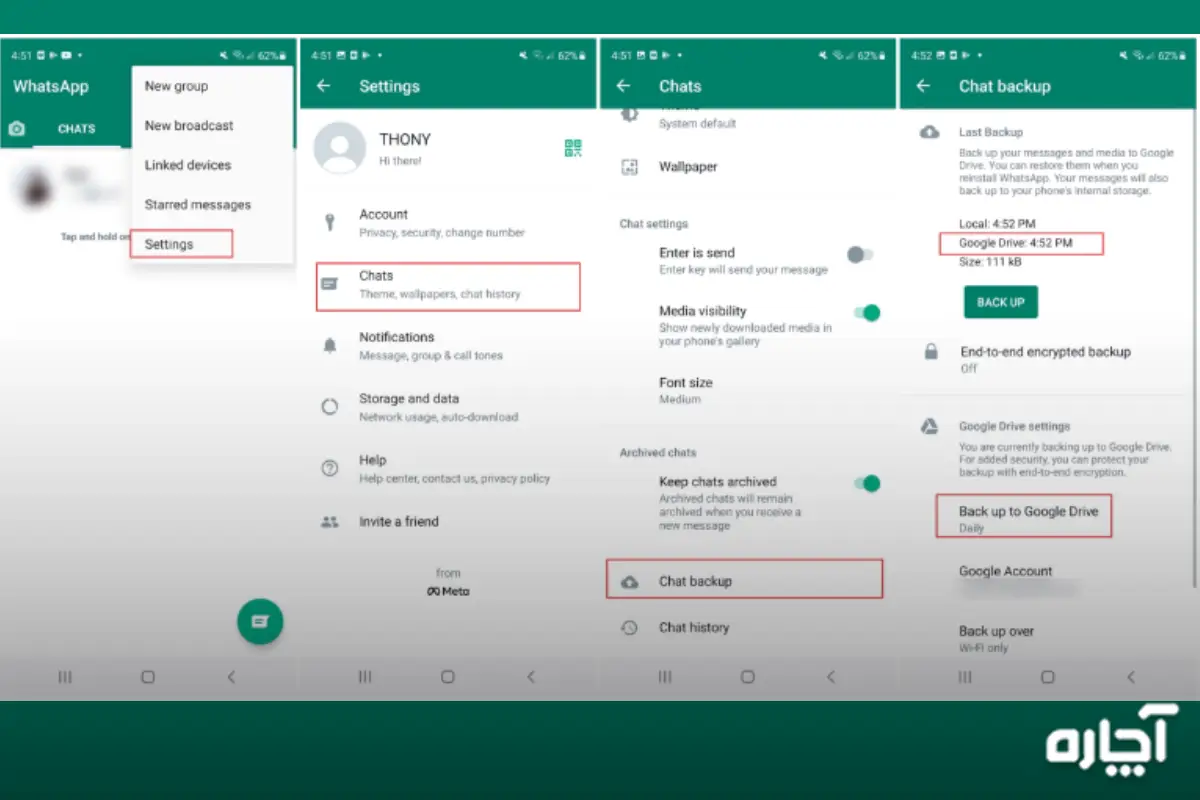This screenshot has height=800, width=1200.
Task: Open the new chat floating action button
Action: point(260,621)
